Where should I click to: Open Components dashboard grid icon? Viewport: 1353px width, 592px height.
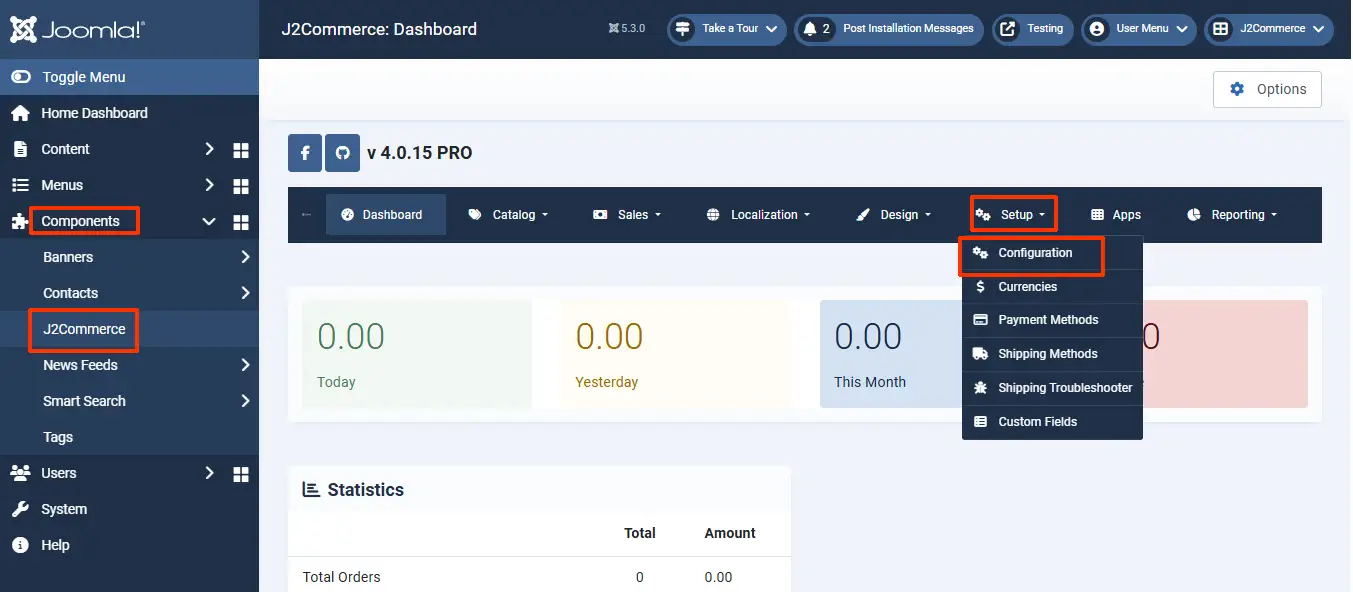[240, 222]
